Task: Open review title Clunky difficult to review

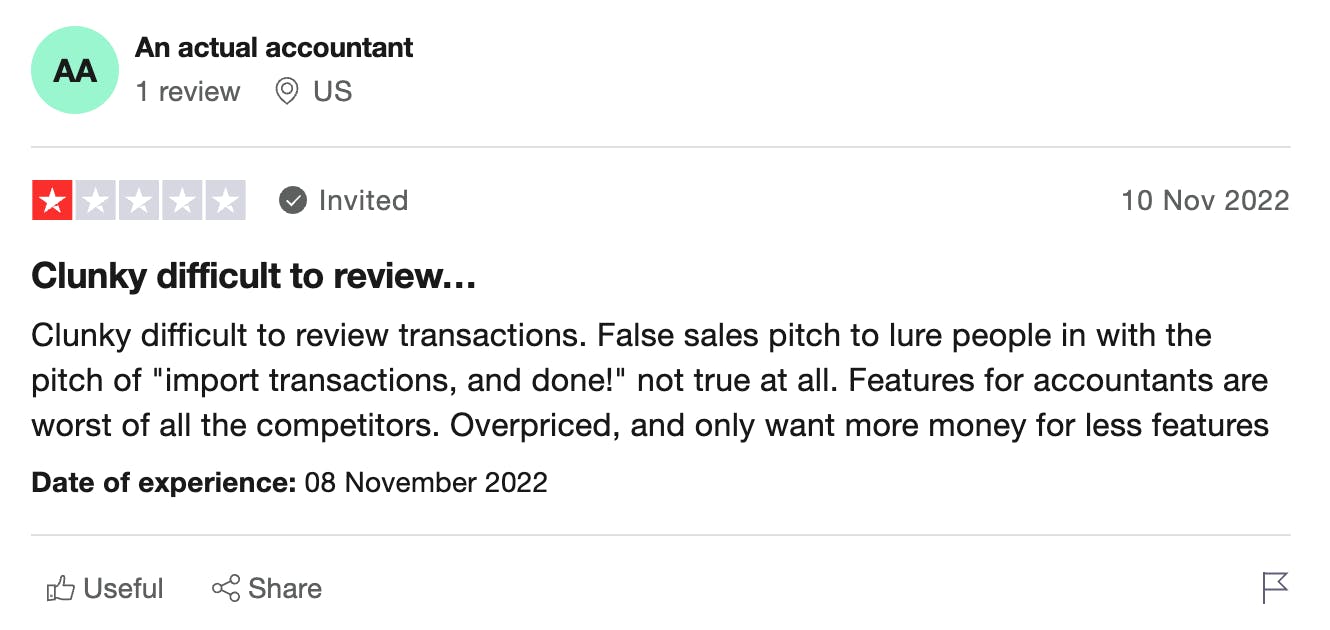Action: (254, 276)
